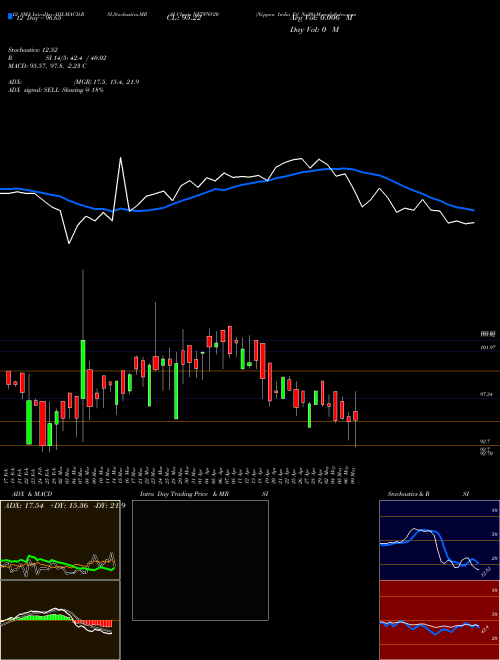Viewport: 500px width, 660px height.
Task: Click the 'ADX: 17.54 +DY: 15.36 -DY: 21.9' header
Action: point(65,505)
